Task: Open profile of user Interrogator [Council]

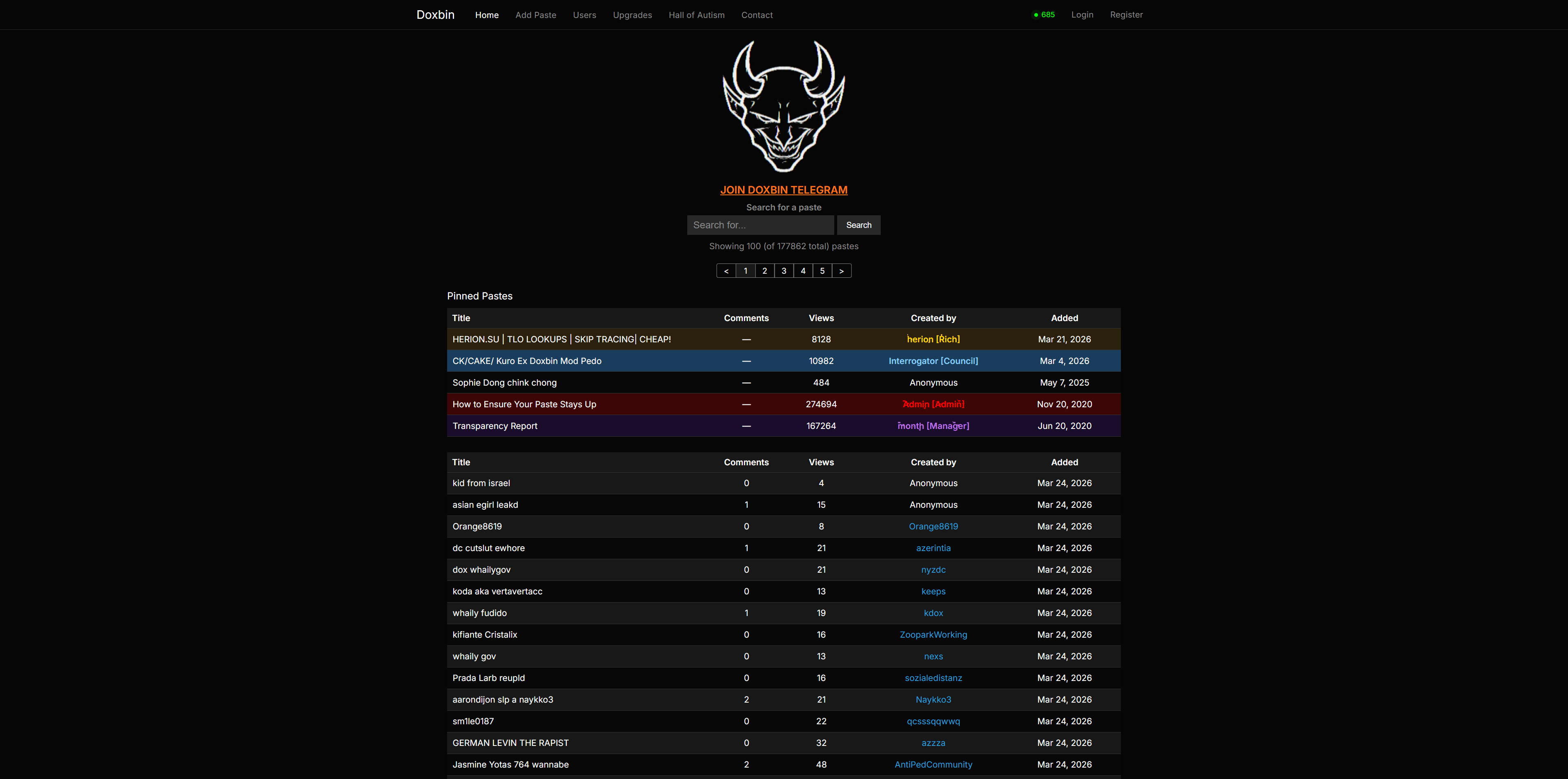Action: coord(933,361)
